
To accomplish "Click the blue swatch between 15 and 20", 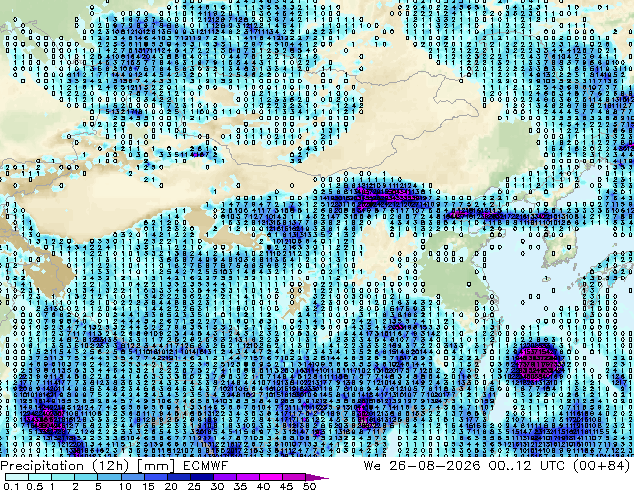I will tap(156, 477).
